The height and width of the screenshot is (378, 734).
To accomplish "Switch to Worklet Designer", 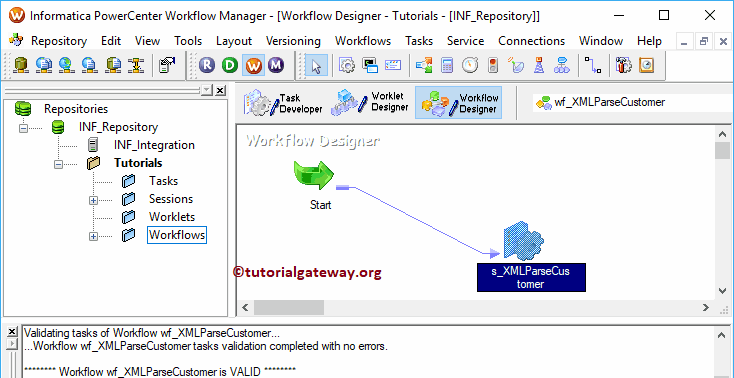I will click(x=370, y=103).
